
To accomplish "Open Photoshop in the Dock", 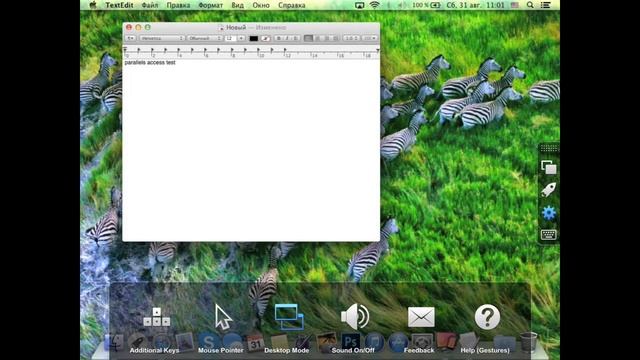I will (350, 342).
